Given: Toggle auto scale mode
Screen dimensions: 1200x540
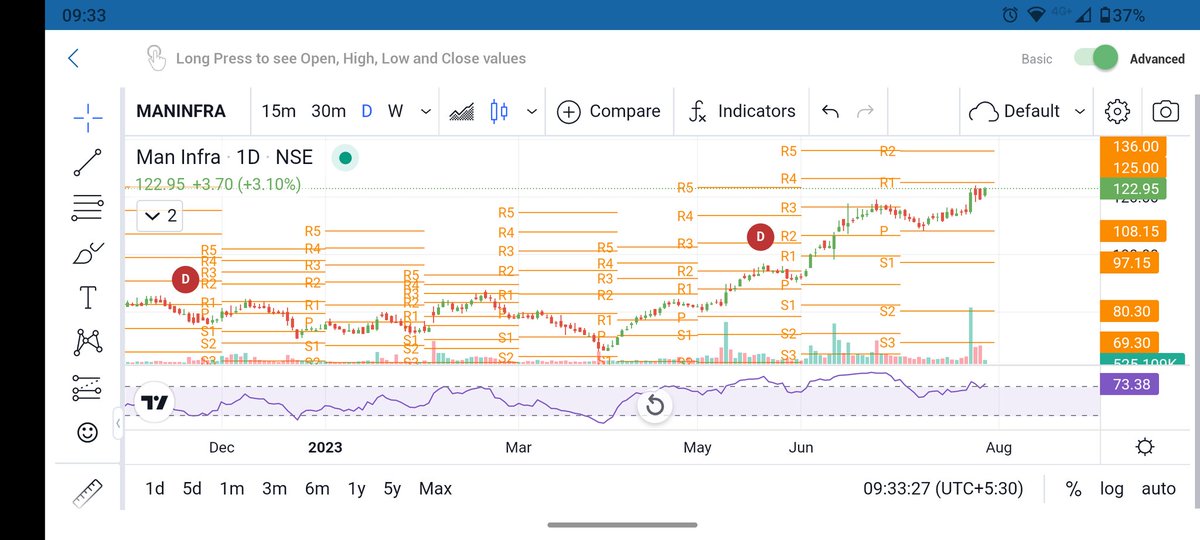Looking at the screenshot, I should [x=1159, y=489].
